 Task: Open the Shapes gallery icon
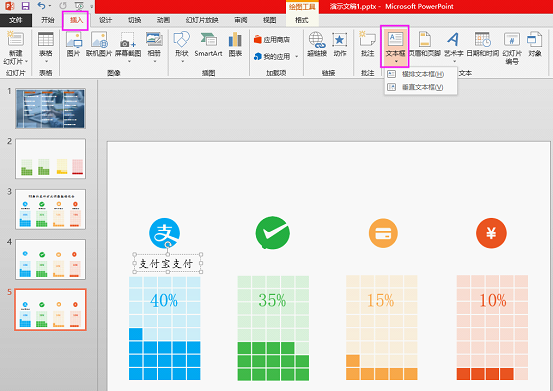pyautogui.click(x=182, y=39)
